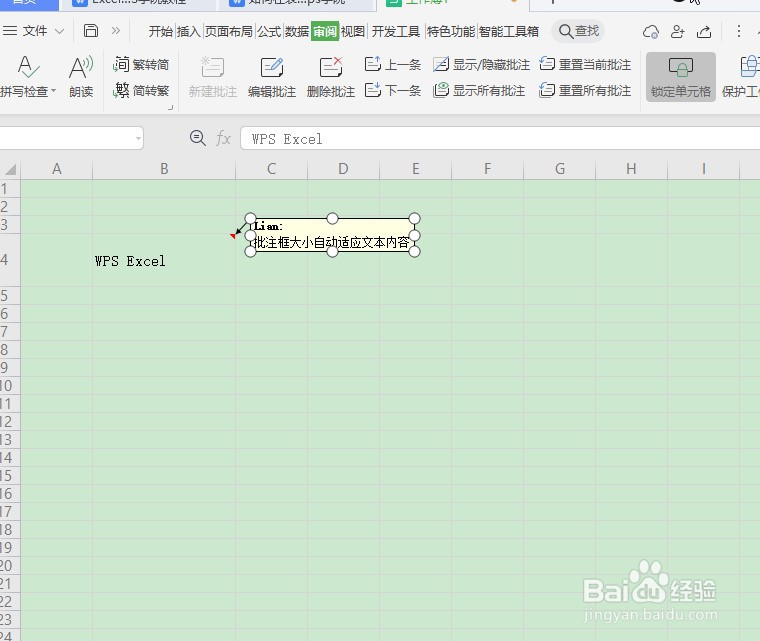760x641 pixels.
Task: Click the 编辑批注 button
Action: (271, 77)
